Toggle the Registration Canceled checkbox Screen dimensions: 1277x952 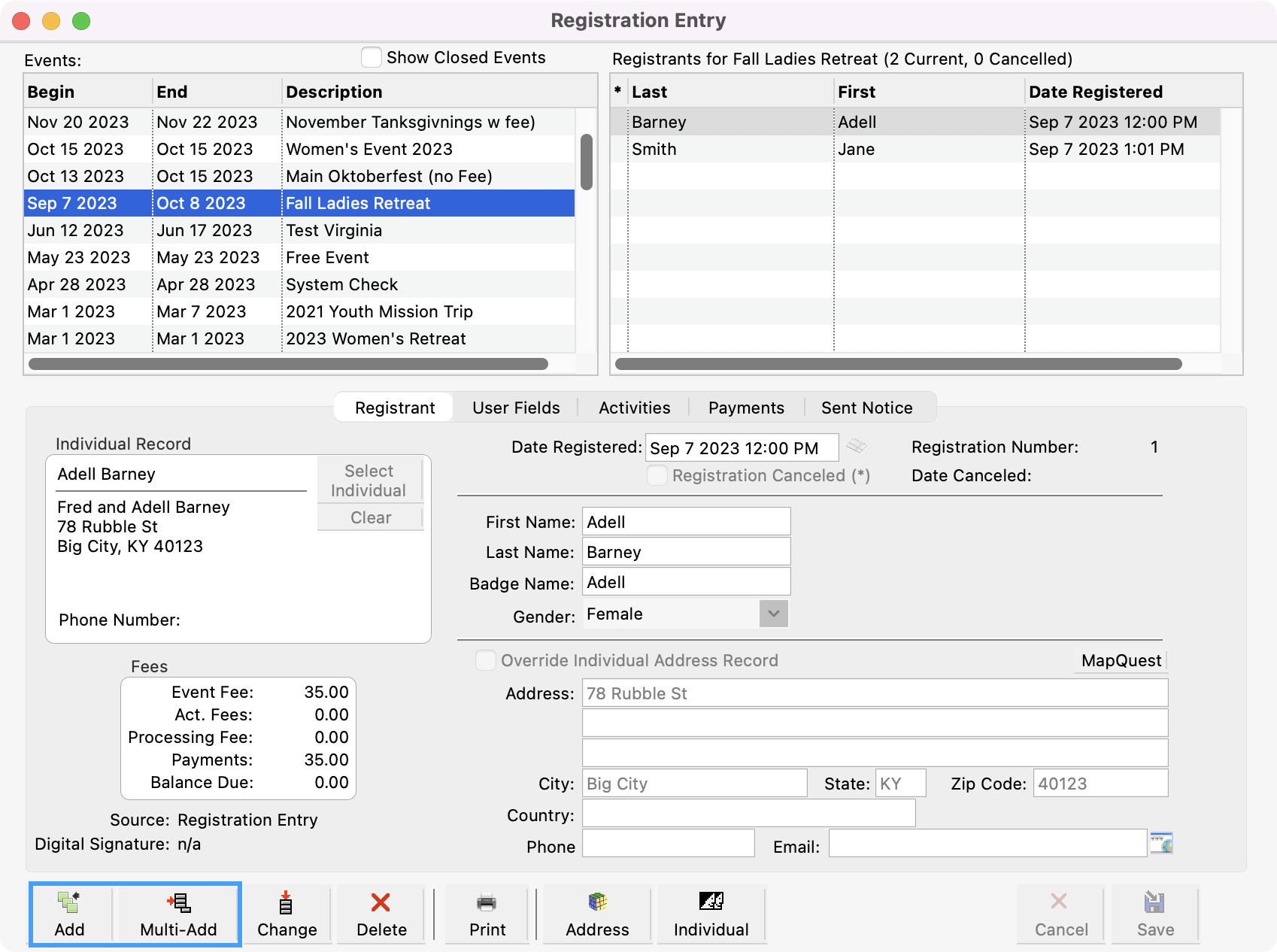[x=657, y=475]
